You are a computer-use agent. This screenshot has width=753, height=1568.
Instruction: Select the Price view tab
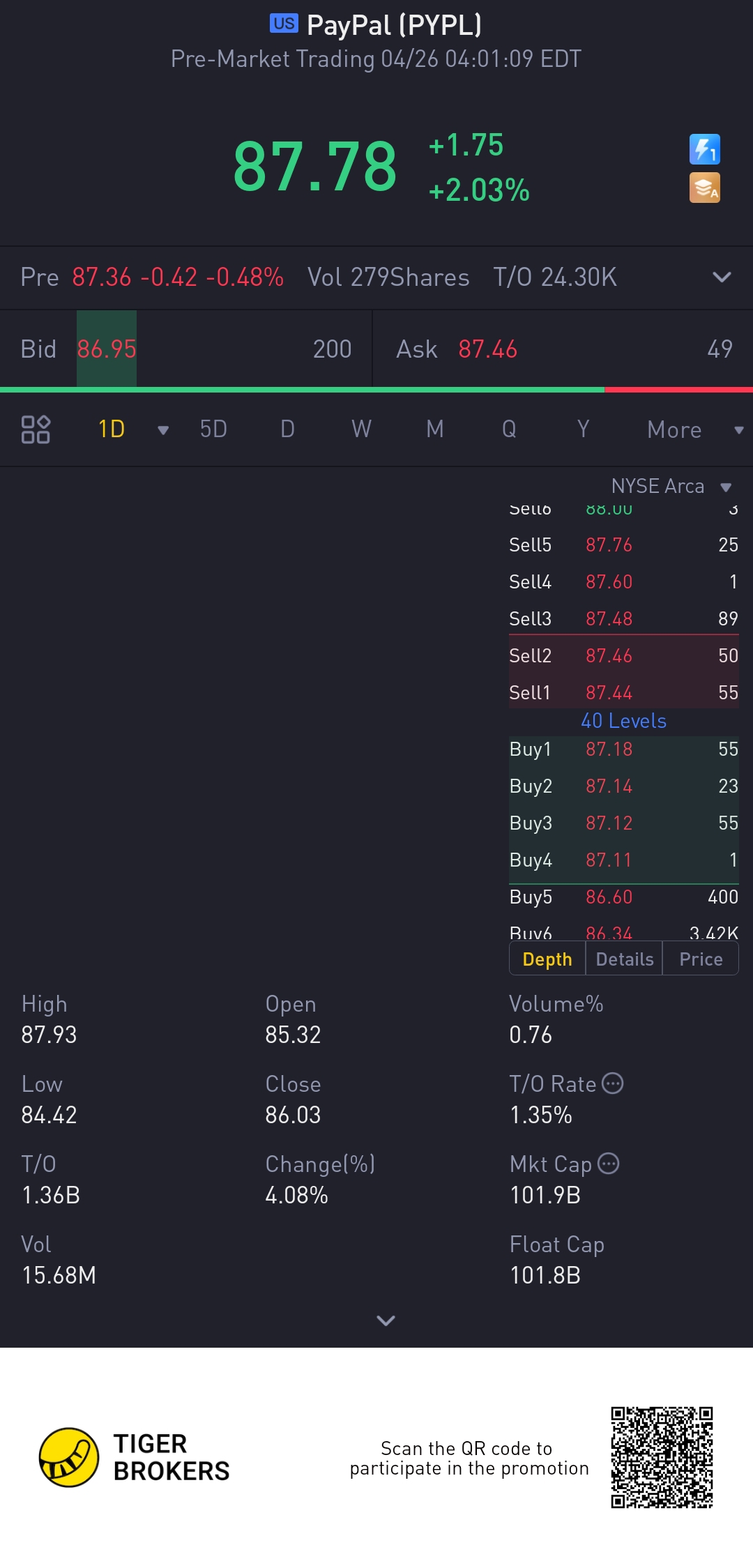[701, 959]
